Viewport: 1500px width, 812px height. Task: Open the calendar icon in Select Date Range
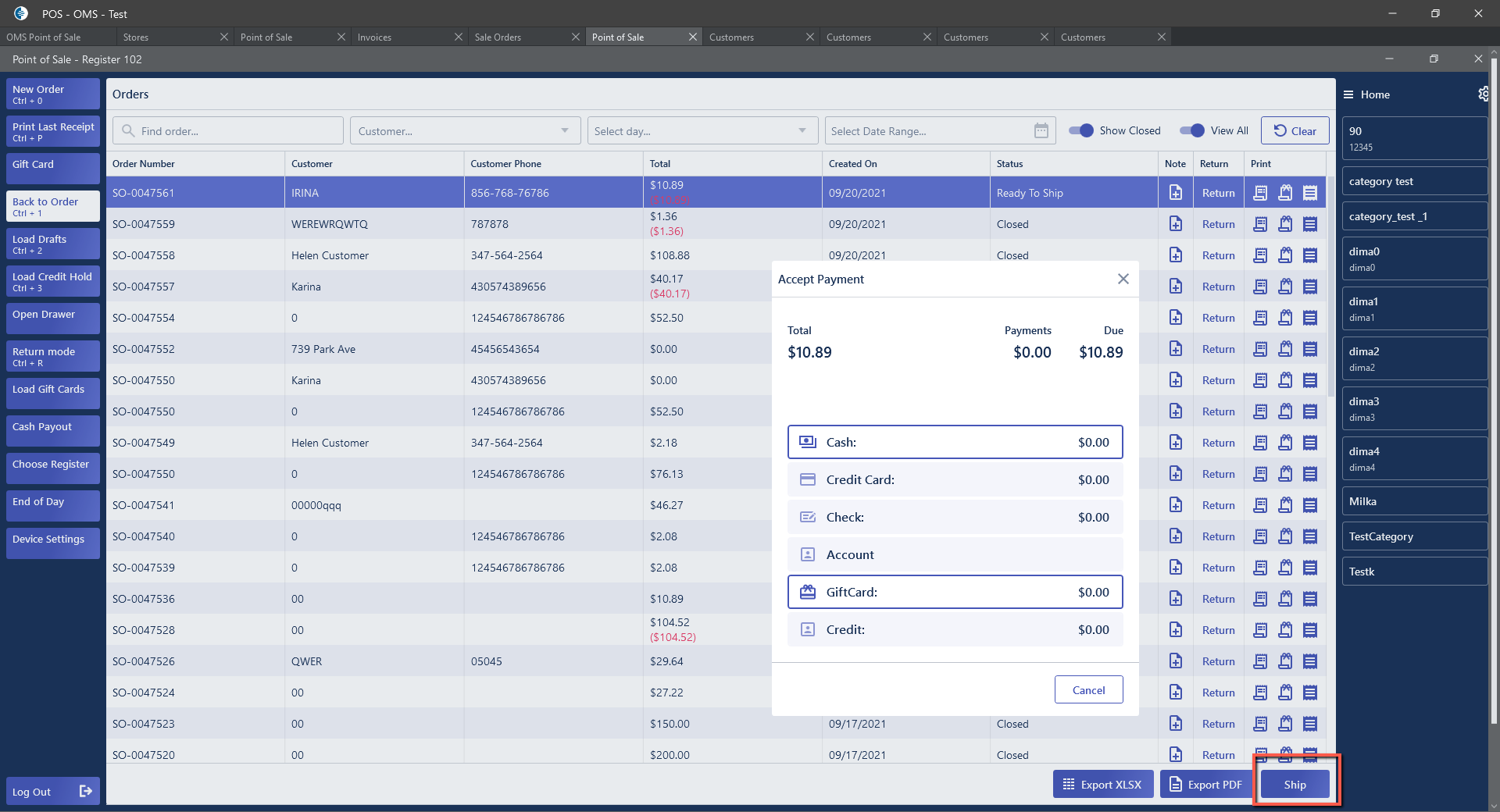(1041, 131)
